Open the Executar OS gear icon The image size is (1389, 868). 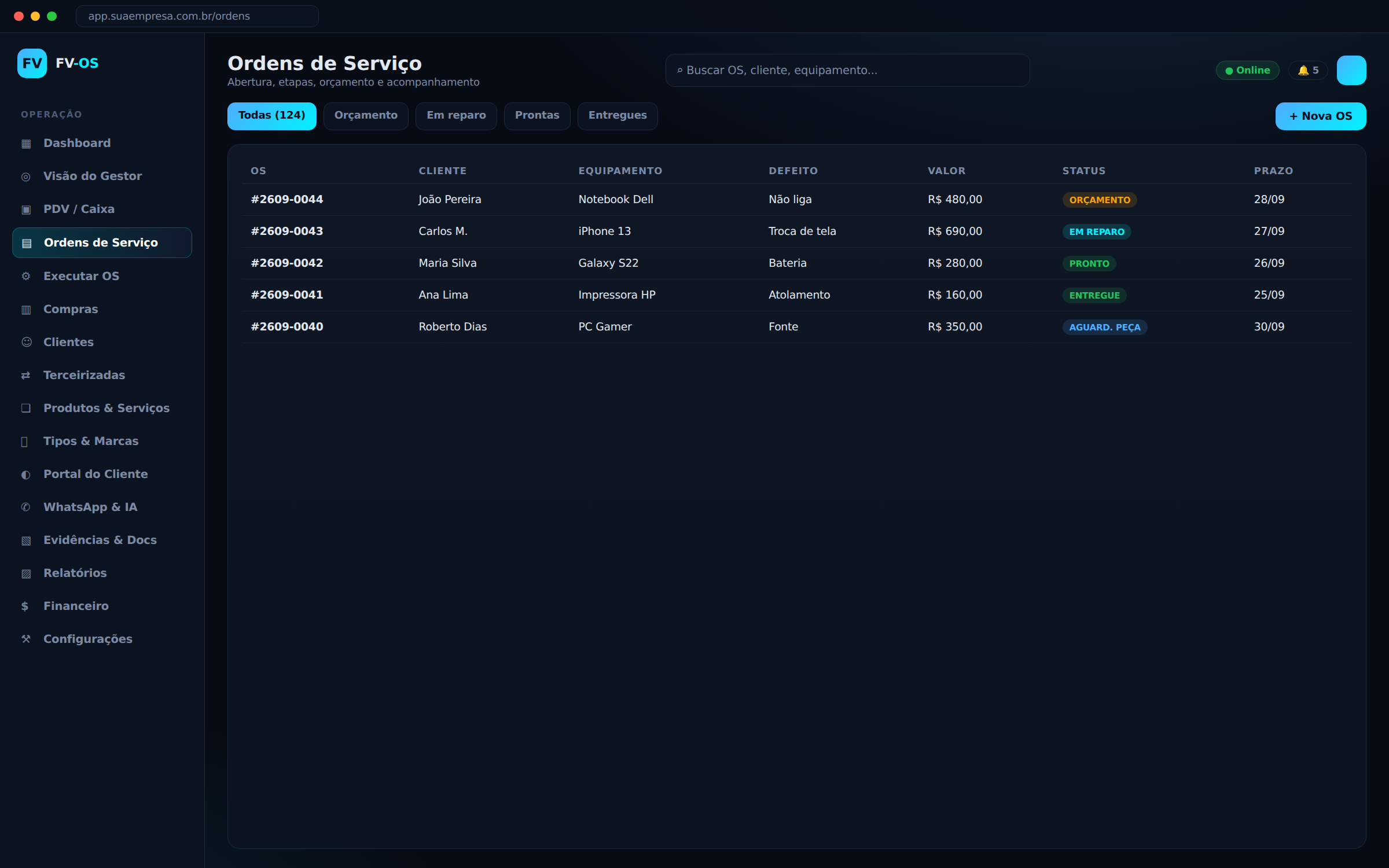pyautogui.click(x=26, y=276)
